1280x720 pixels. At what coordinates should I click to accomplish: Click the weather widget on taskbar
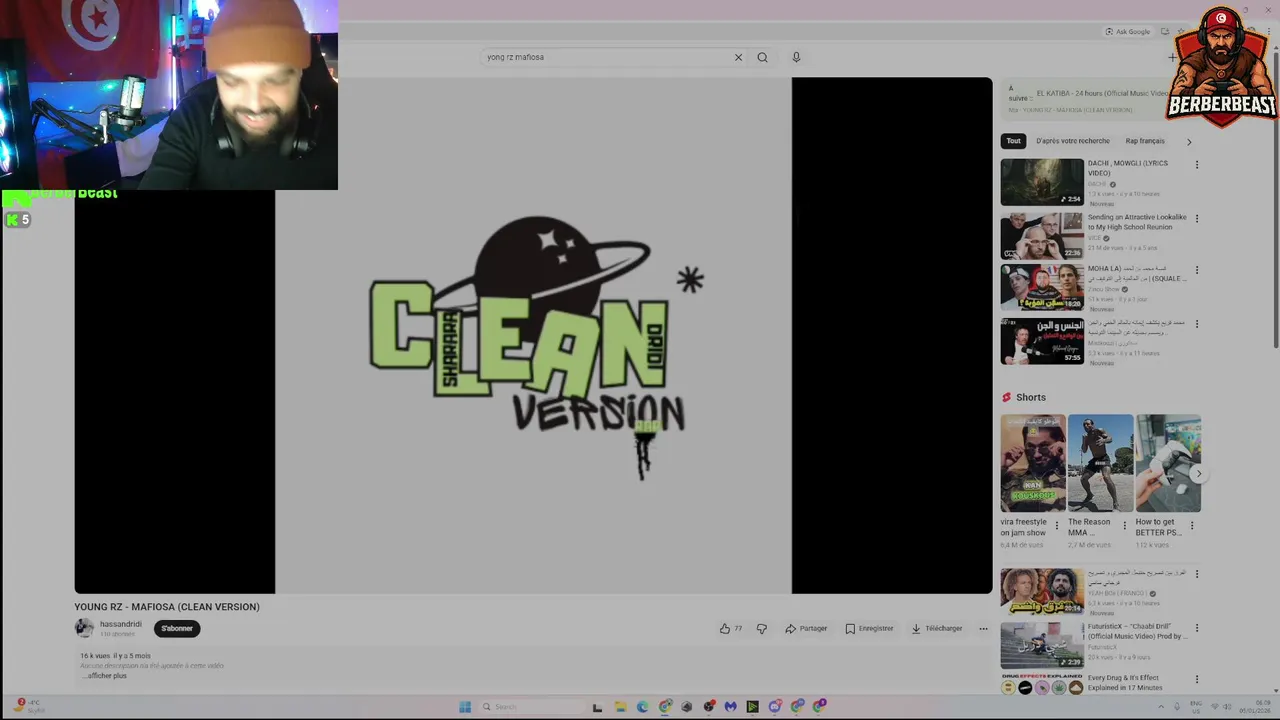click(28, 707)
